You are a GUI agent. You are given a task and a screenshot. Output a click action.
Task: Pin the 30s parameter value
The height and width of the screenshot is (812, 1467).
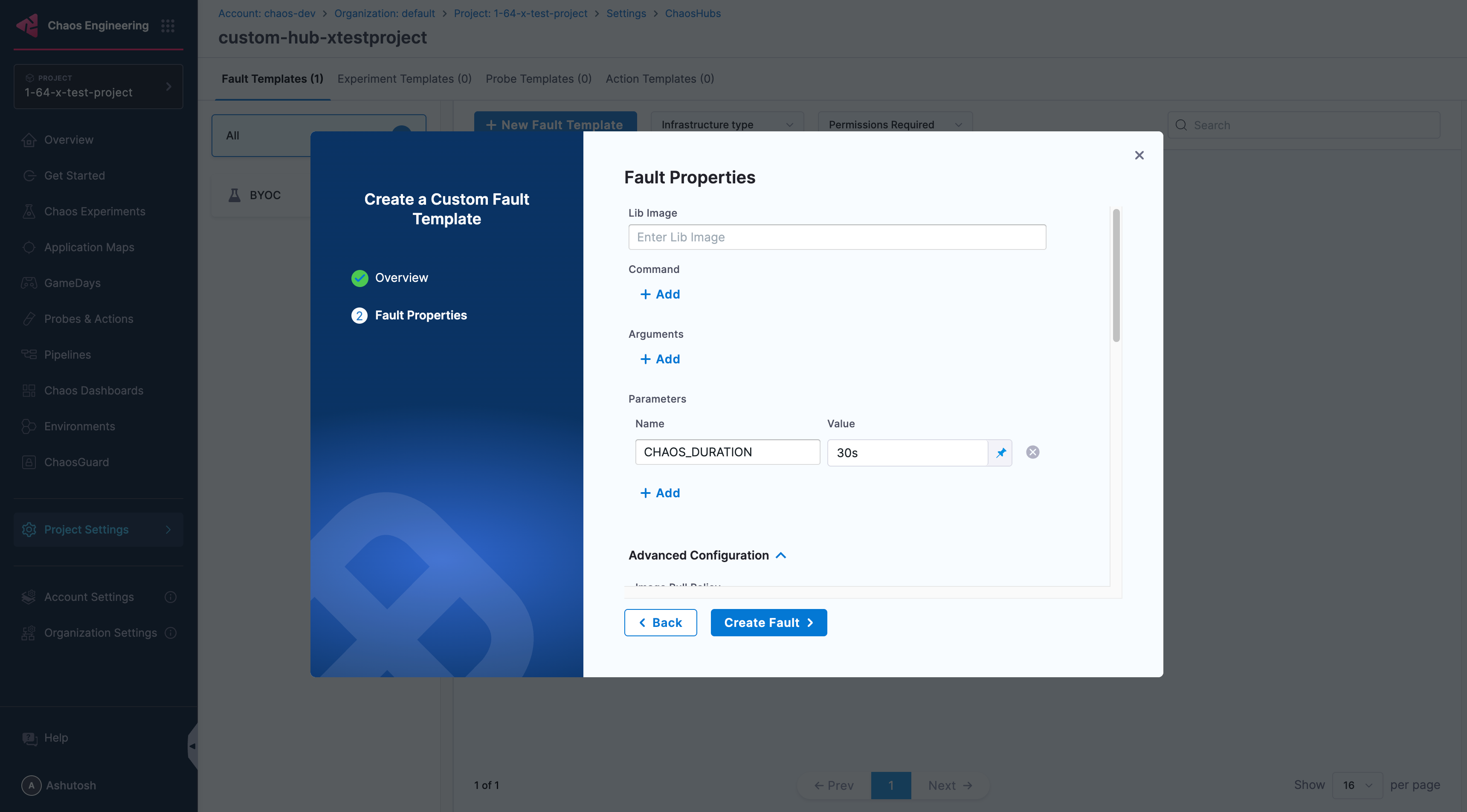click(x=1001, y=452)
